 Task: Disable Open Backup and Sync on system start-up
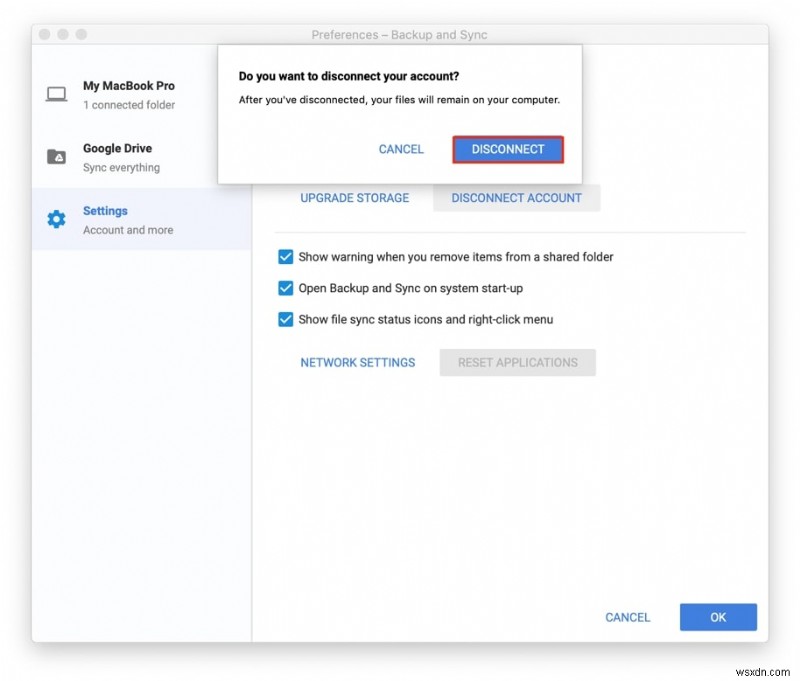click(x=286, y=290)
